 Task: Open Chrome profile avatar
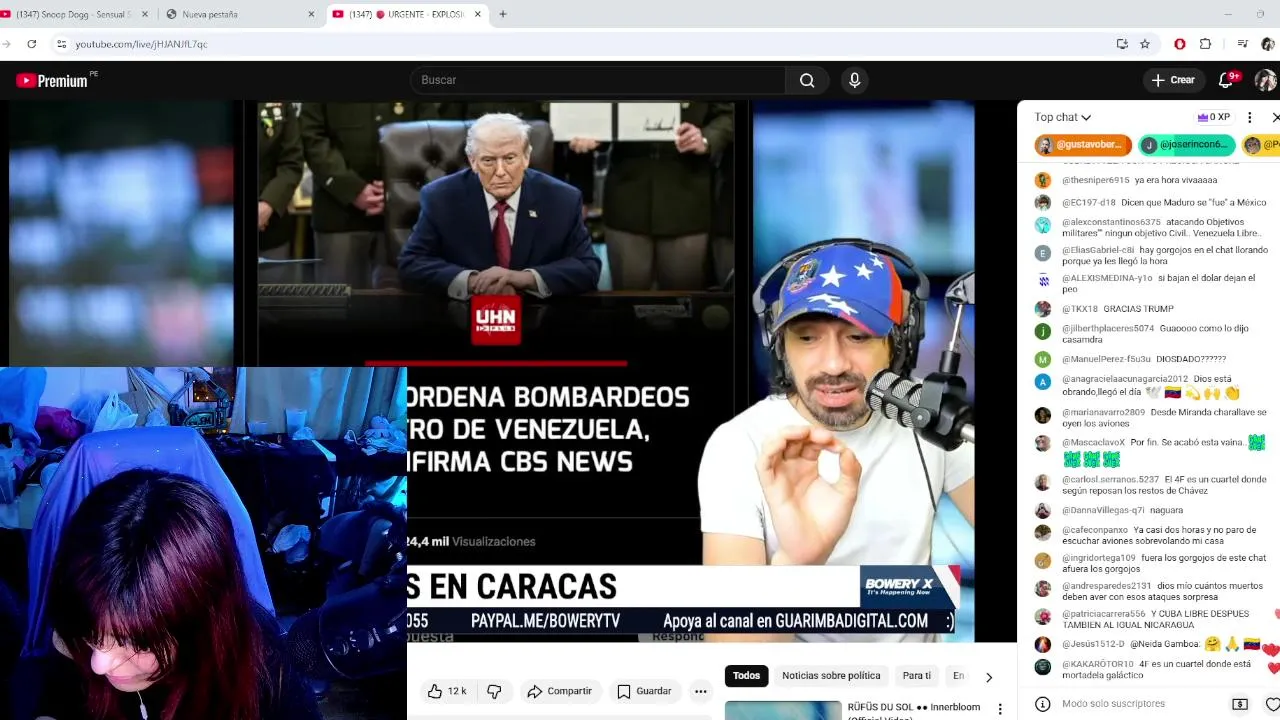point(1268,44)
